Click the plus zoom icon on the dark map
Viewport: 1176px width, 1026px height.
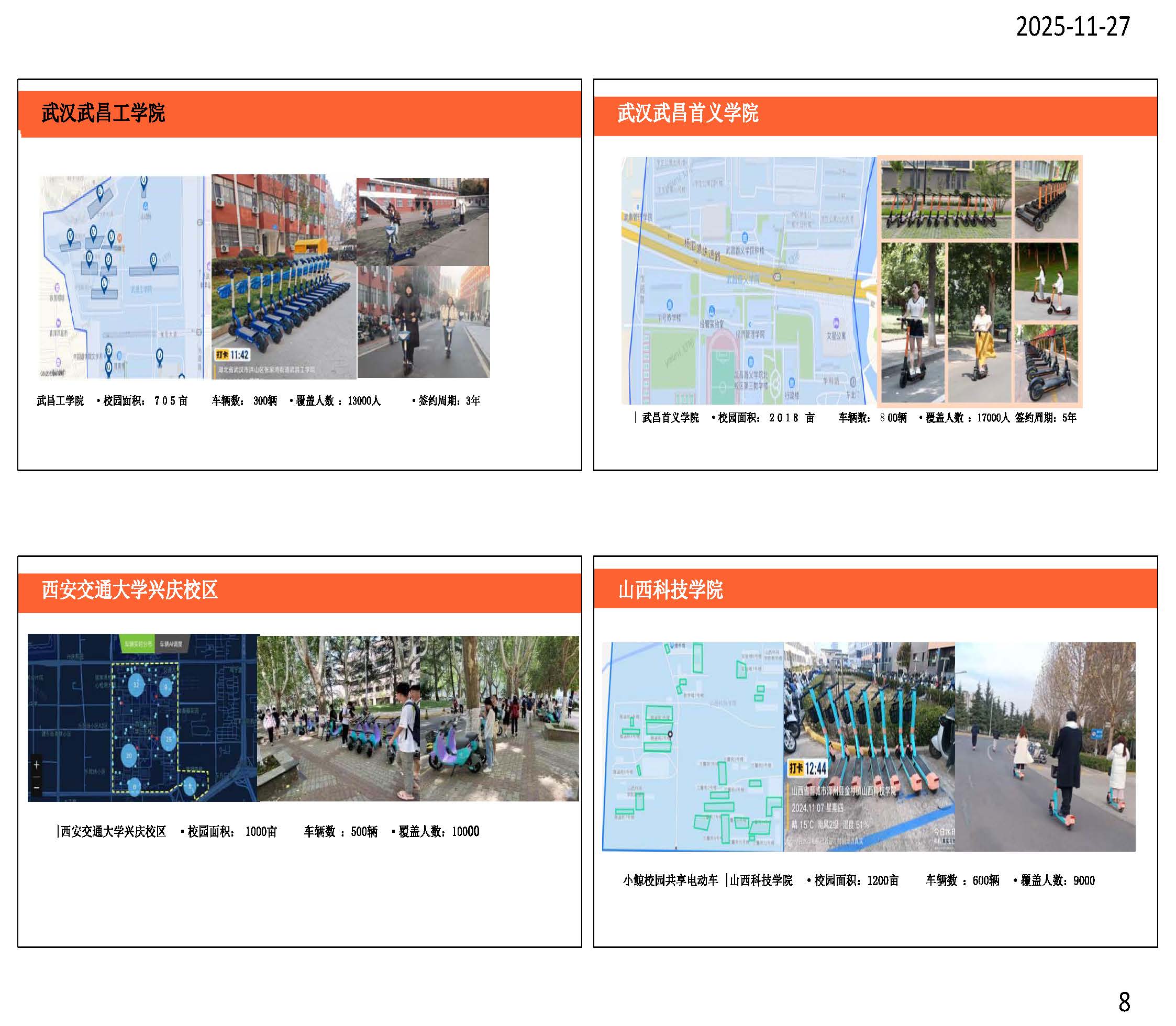pyautogui.click(x=36, y=764)
